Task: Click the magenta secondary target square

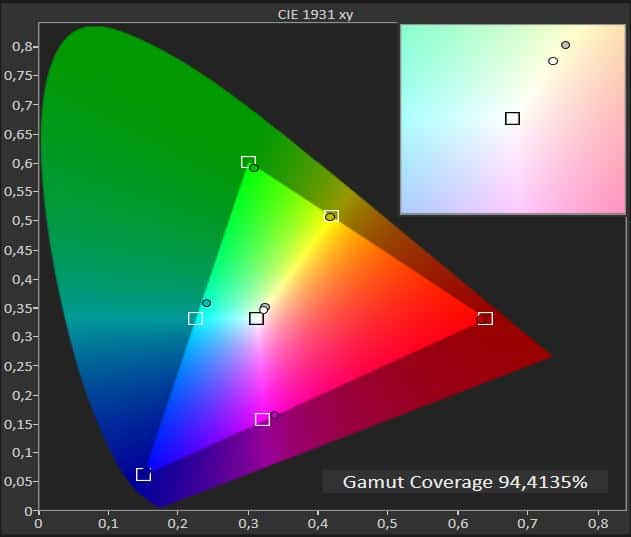Action: [x=262, y=419]
